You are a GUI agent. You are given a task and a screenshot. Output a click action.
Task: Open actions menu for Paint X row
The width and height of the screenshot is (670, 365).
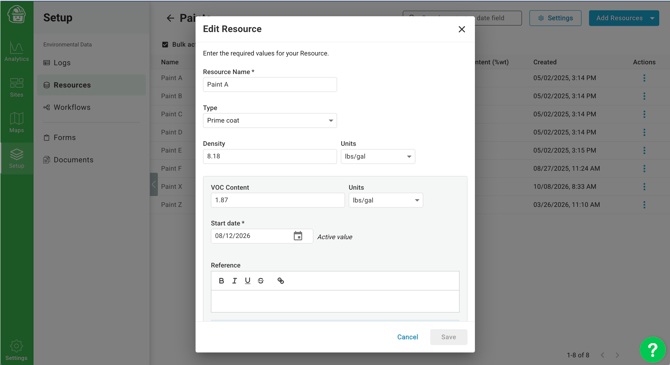(x=644, y=187)
